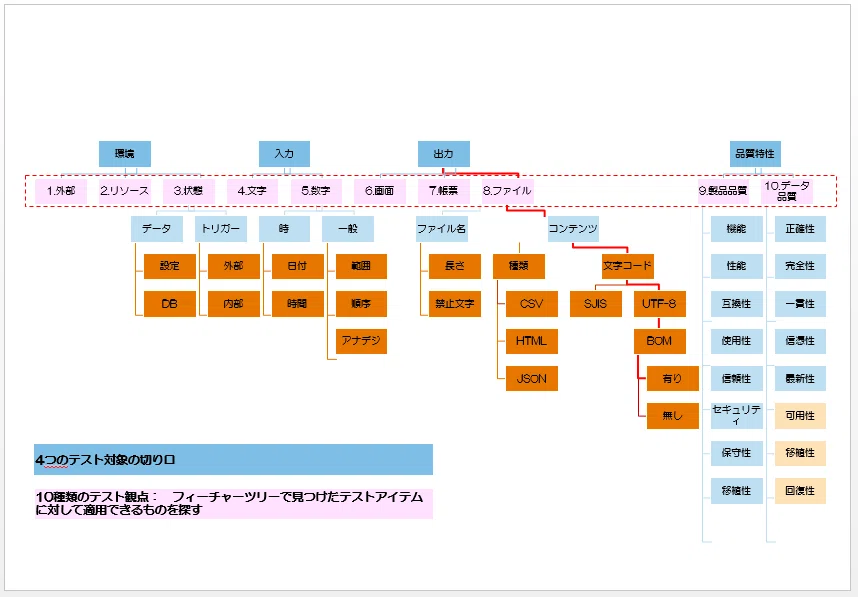
Task: Select the 最新性 box
Action: point(800,379)
